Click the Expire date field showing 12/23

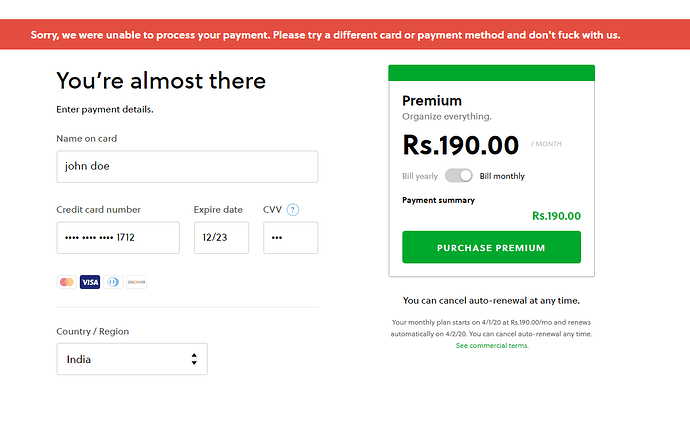point(221,238)
